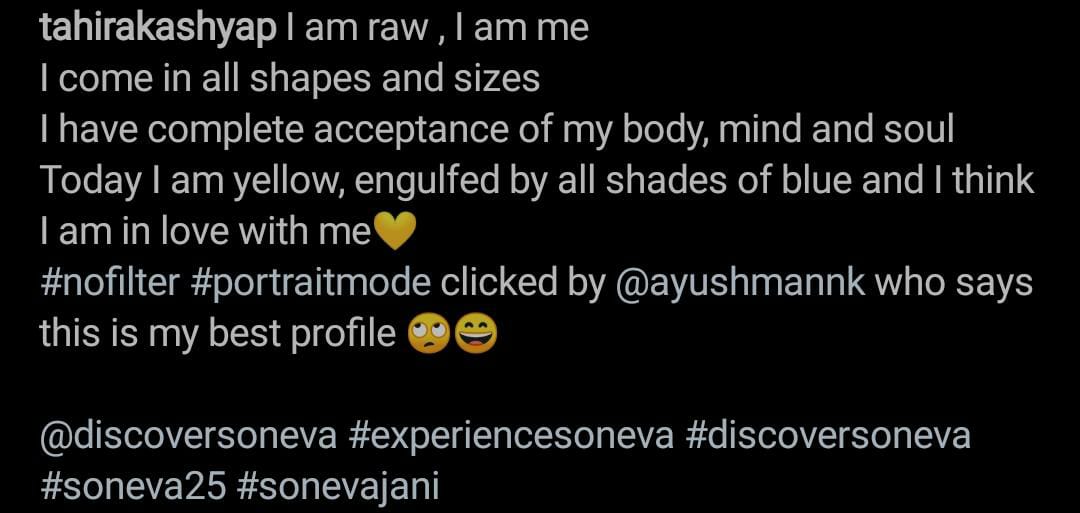Open the #soneva25 hashtag
Viewport: 1080px width, 513px height.
tap(133, 487)
